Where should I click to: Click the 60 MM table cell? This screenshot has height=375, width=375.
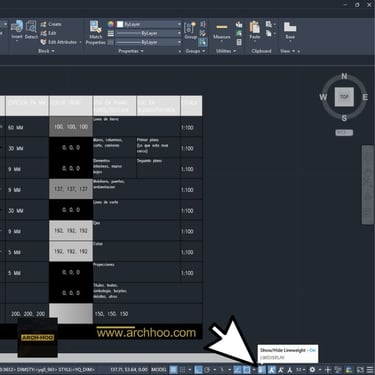tap(27, 127)
